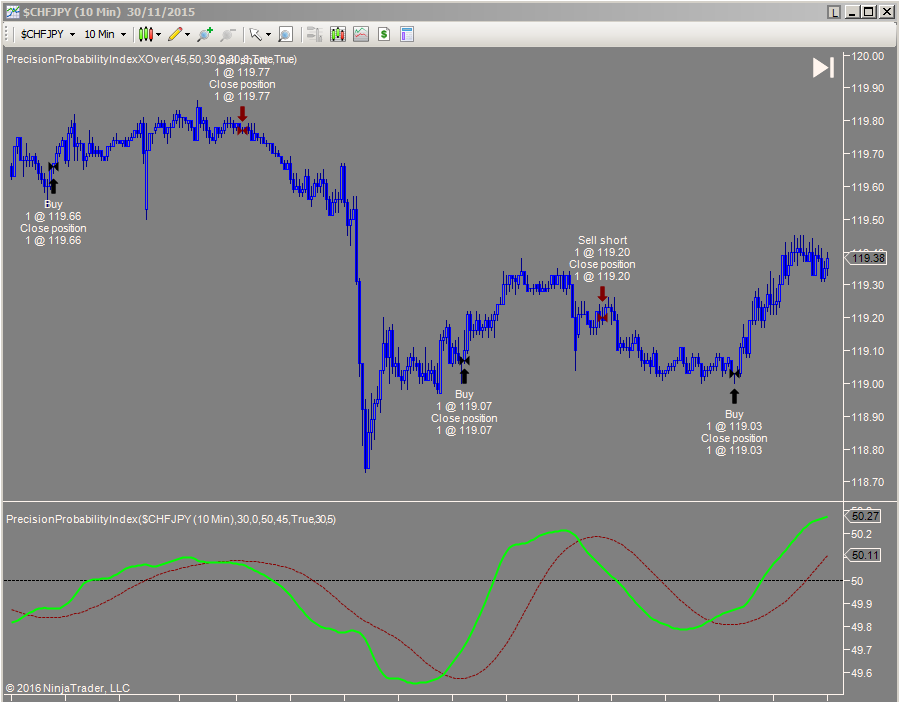Expand the cursor tool dropdown arrow
The width and height of the screenshot is (899, 702).
coord(269,34)
